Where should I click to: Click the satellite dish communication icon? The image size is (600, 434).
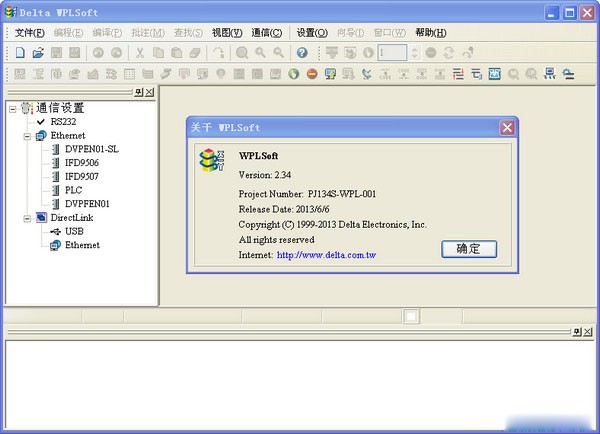tap(367, 73)
